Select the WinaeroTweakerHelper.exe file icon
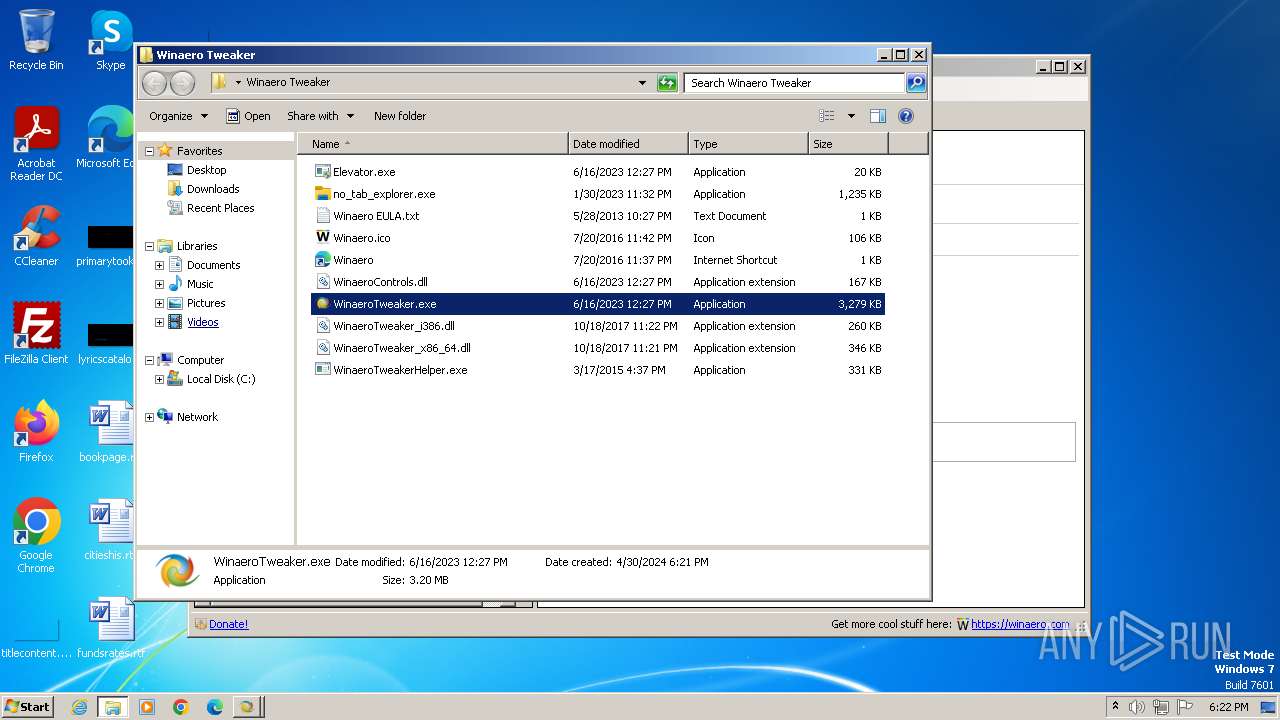The width and height of the screenshot is (1280, 720). tap(323, 370)
